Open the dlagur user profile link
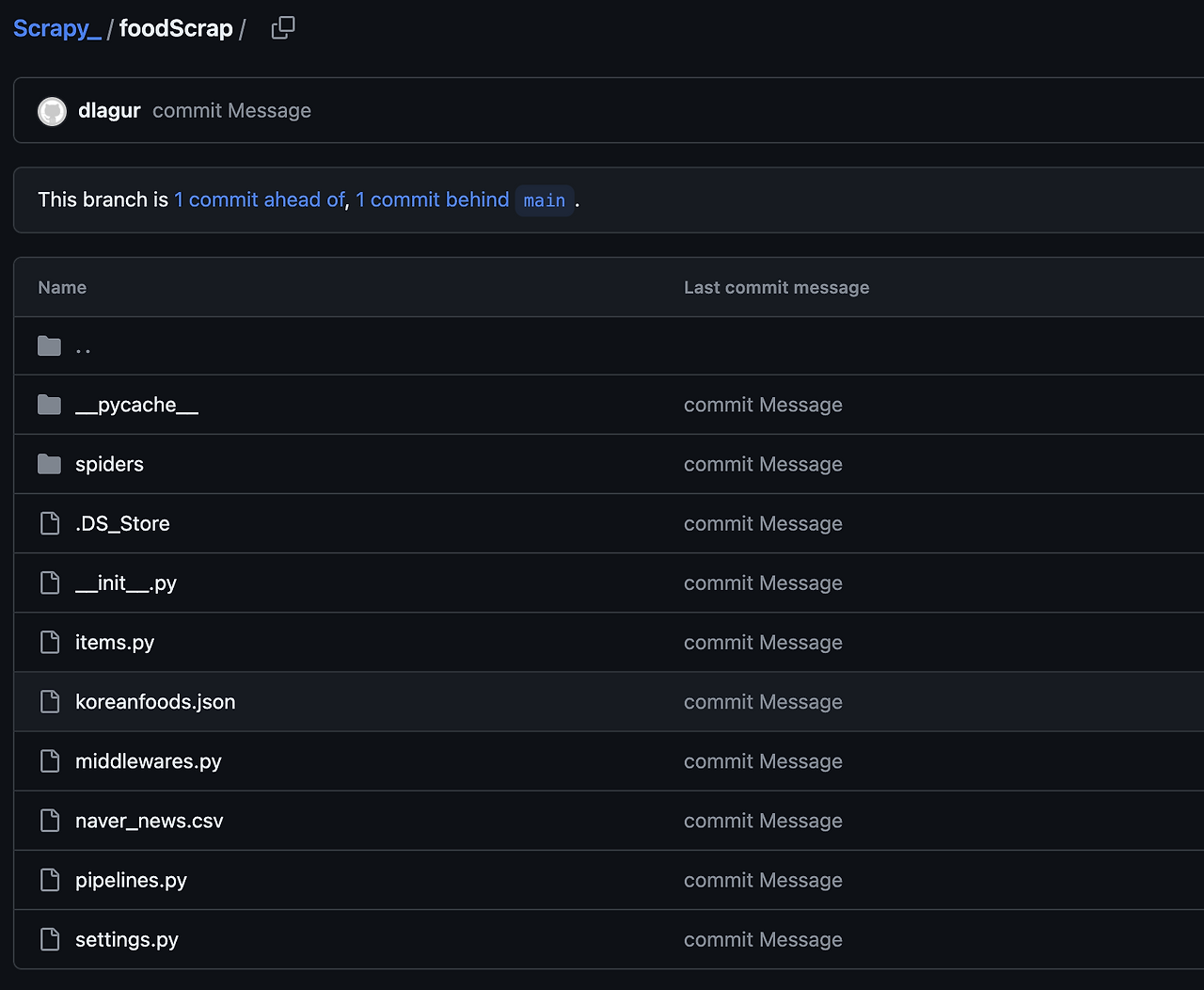Image resolution: width=1204 pixels, height=990 pixels. [x=109, y=111]
